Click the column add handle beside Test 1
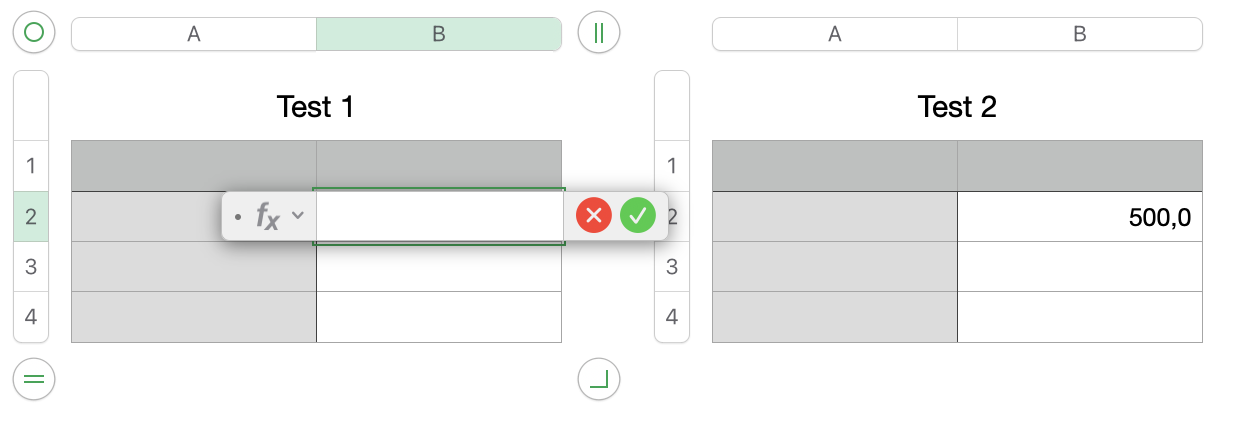Image resolution: width=1254 pixels, height=426 pixels. pos(599,33)
